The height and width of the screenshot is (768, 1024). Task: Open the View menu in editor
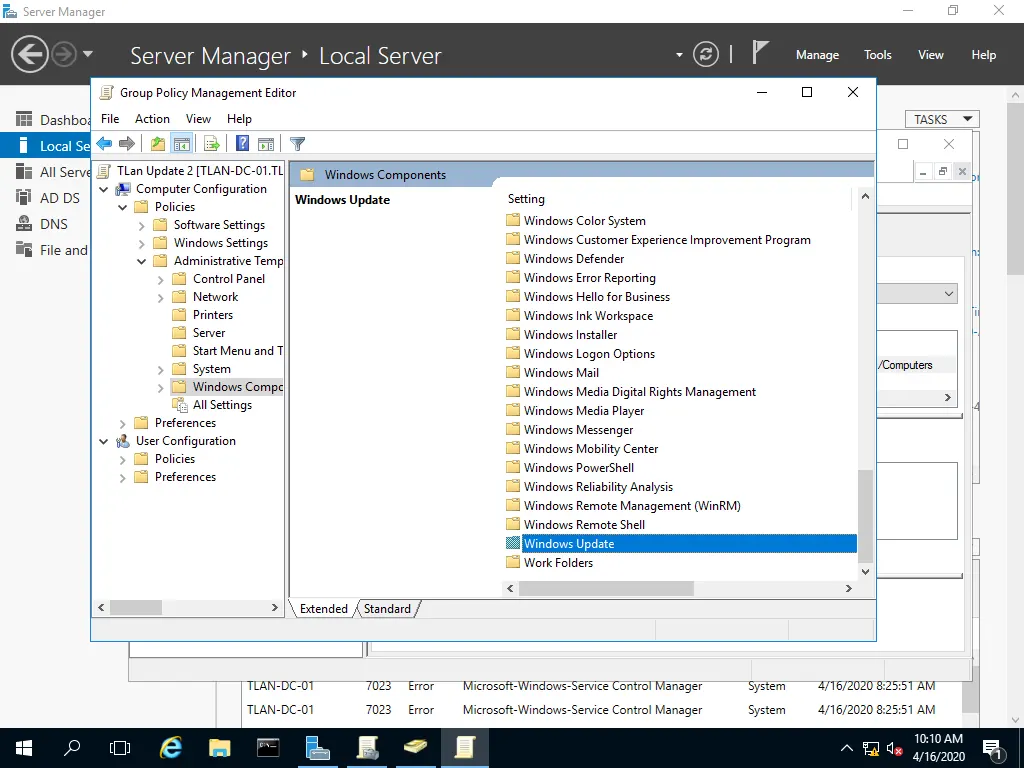[198, 119]
